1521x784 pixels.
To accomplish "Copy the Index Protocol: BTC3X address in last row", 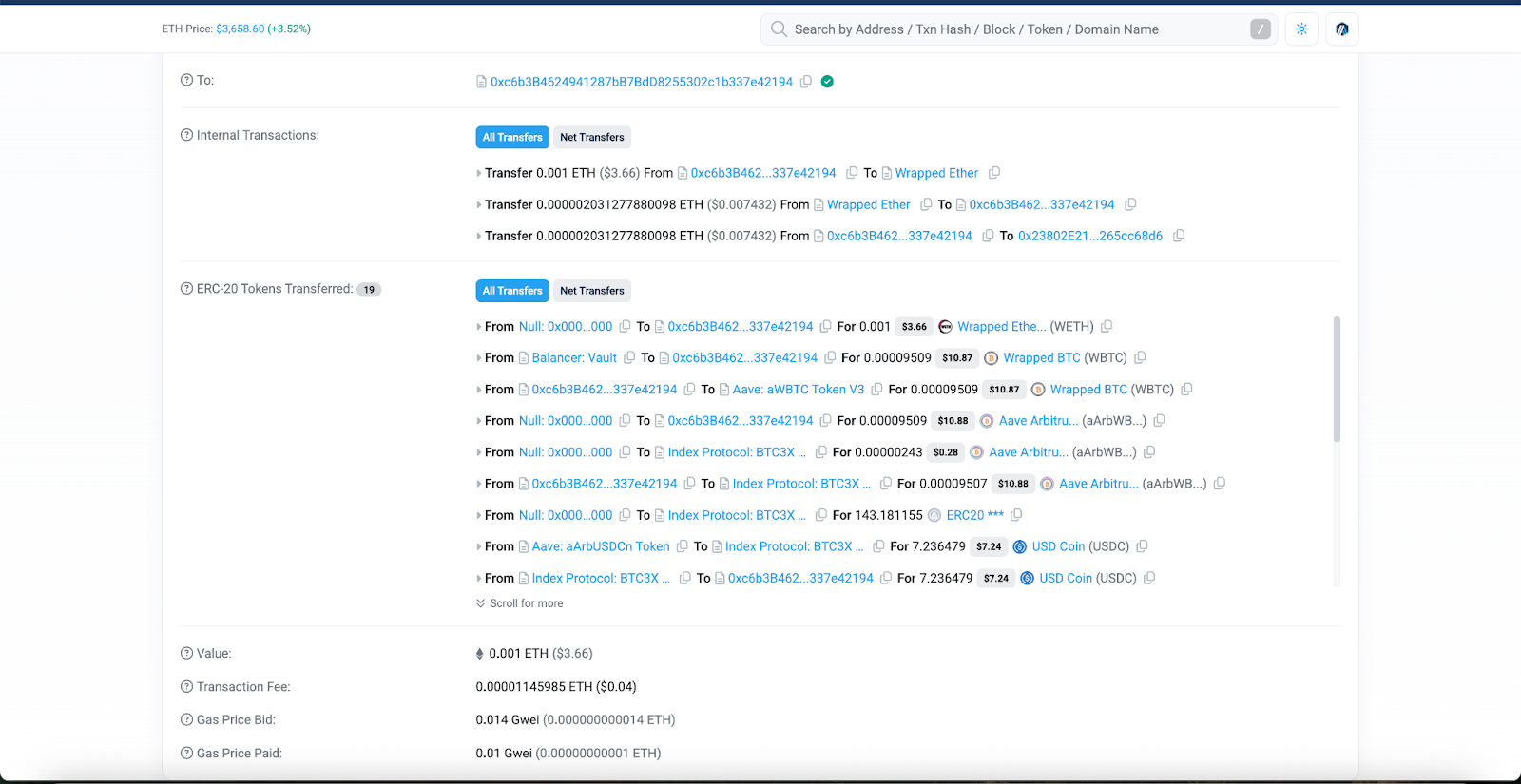I will coord(685,578).
